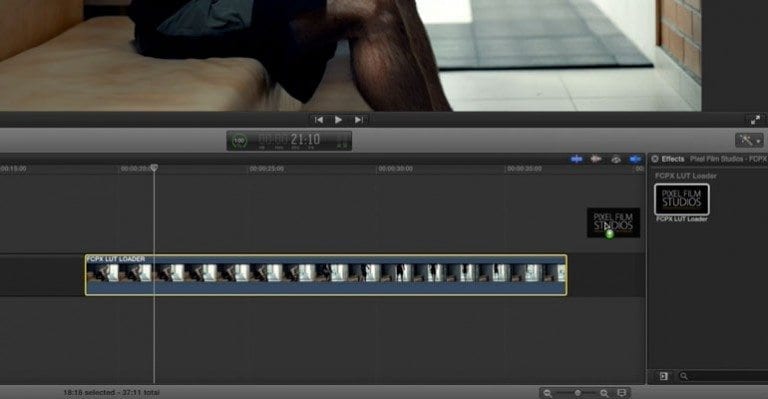Image resolution: width=768 pixels, height=399 pixels.
Task: Focus the Effects browser search field
Action: (724, 376)
